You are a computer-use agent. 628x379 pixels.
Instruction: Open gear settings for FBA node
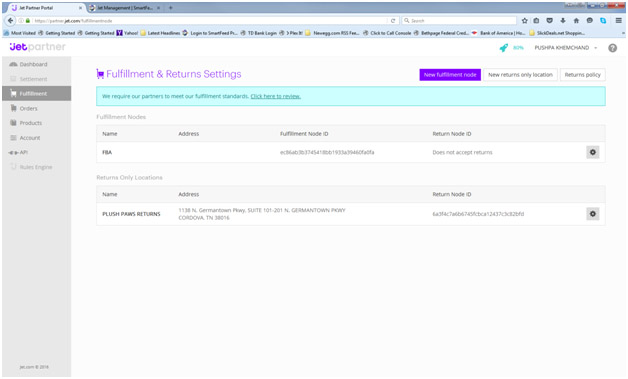pos(593,152)
